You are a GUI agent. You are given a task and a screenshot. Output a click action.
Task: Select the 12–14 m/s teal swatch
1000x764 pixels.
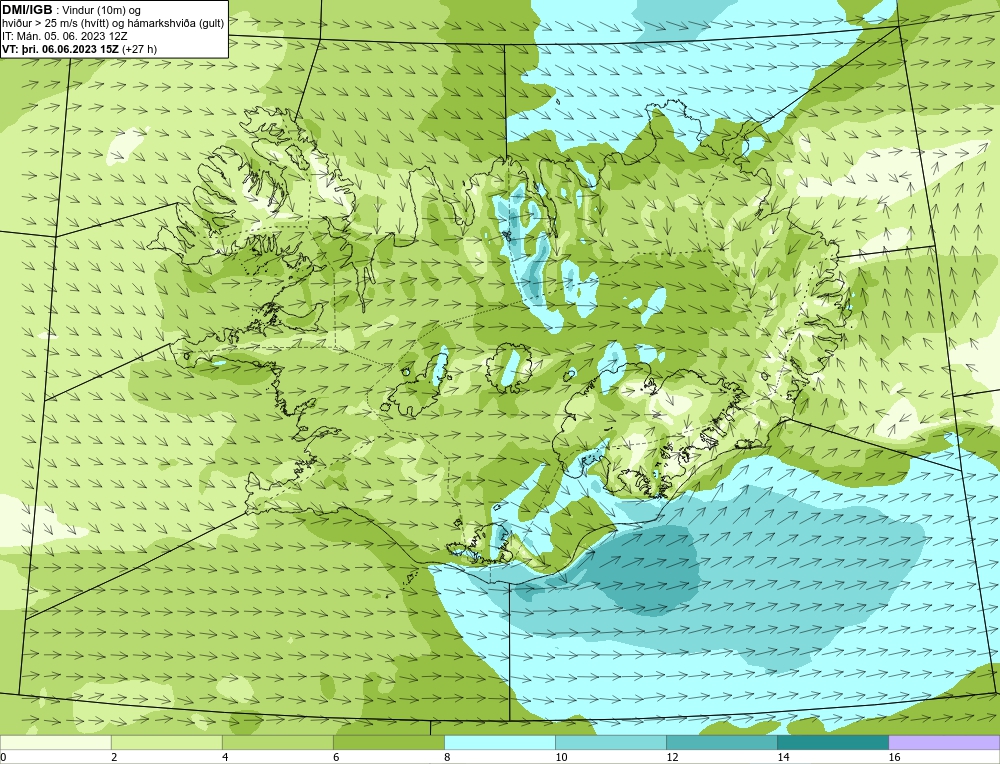click(721, 742)
